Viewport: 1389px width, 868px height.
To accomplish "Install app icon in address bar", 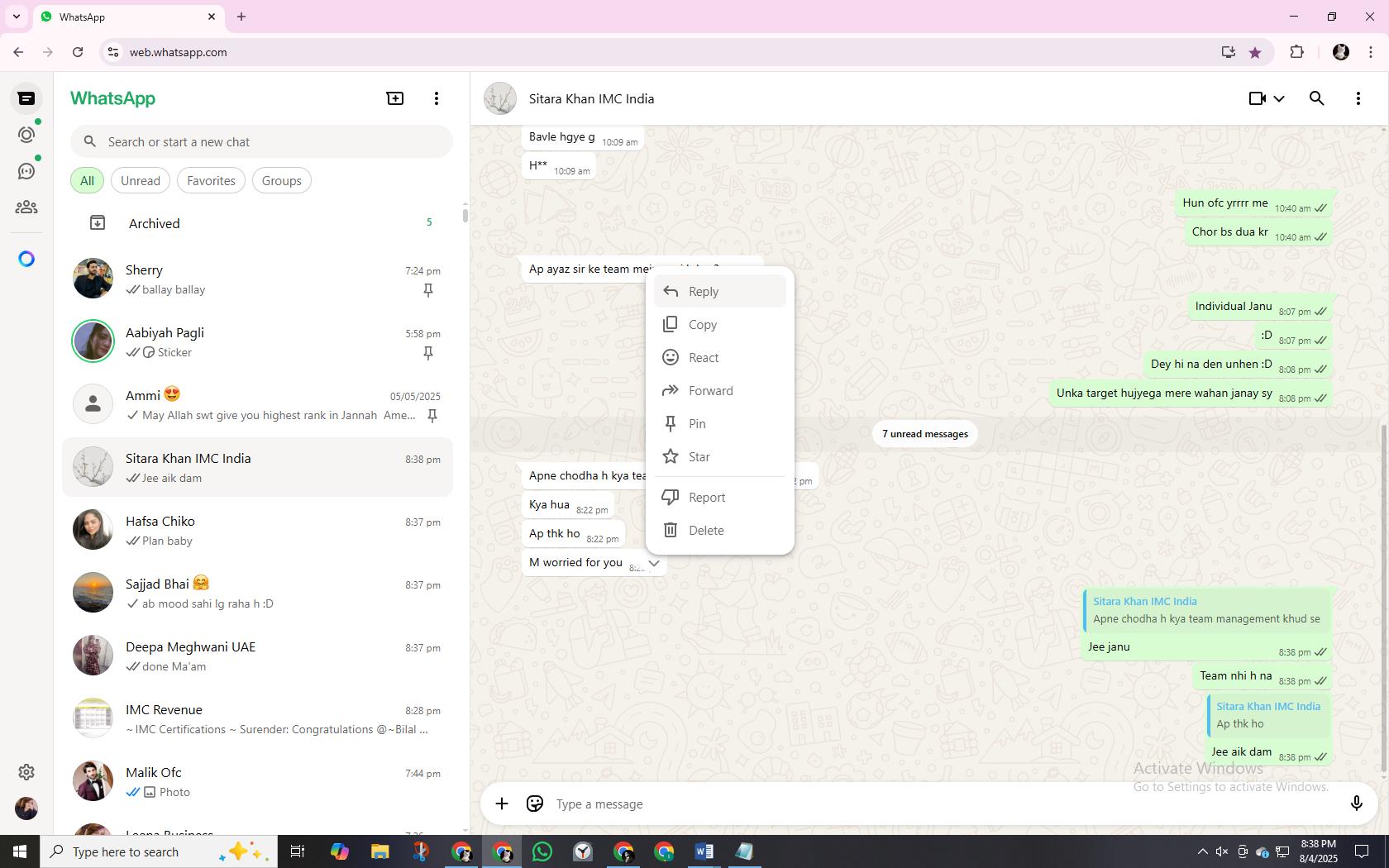I will [1229, 52].
